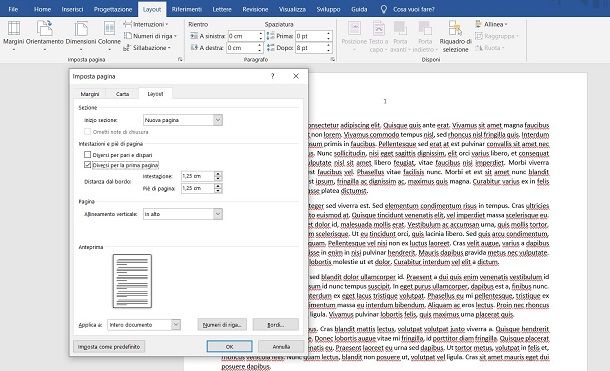Expand the Allineamento verticale dropdown
610x371 pixels.
(x=218, y=214)
